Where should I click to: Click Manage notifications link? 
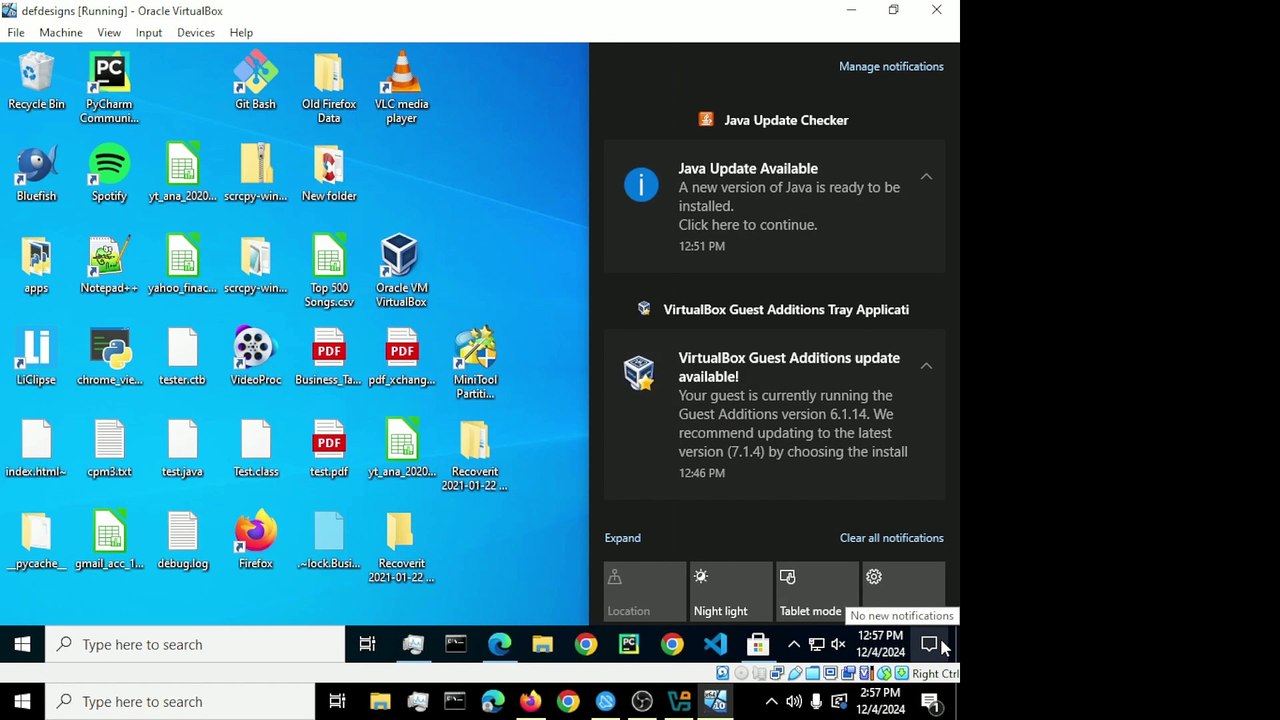point(891,67)
